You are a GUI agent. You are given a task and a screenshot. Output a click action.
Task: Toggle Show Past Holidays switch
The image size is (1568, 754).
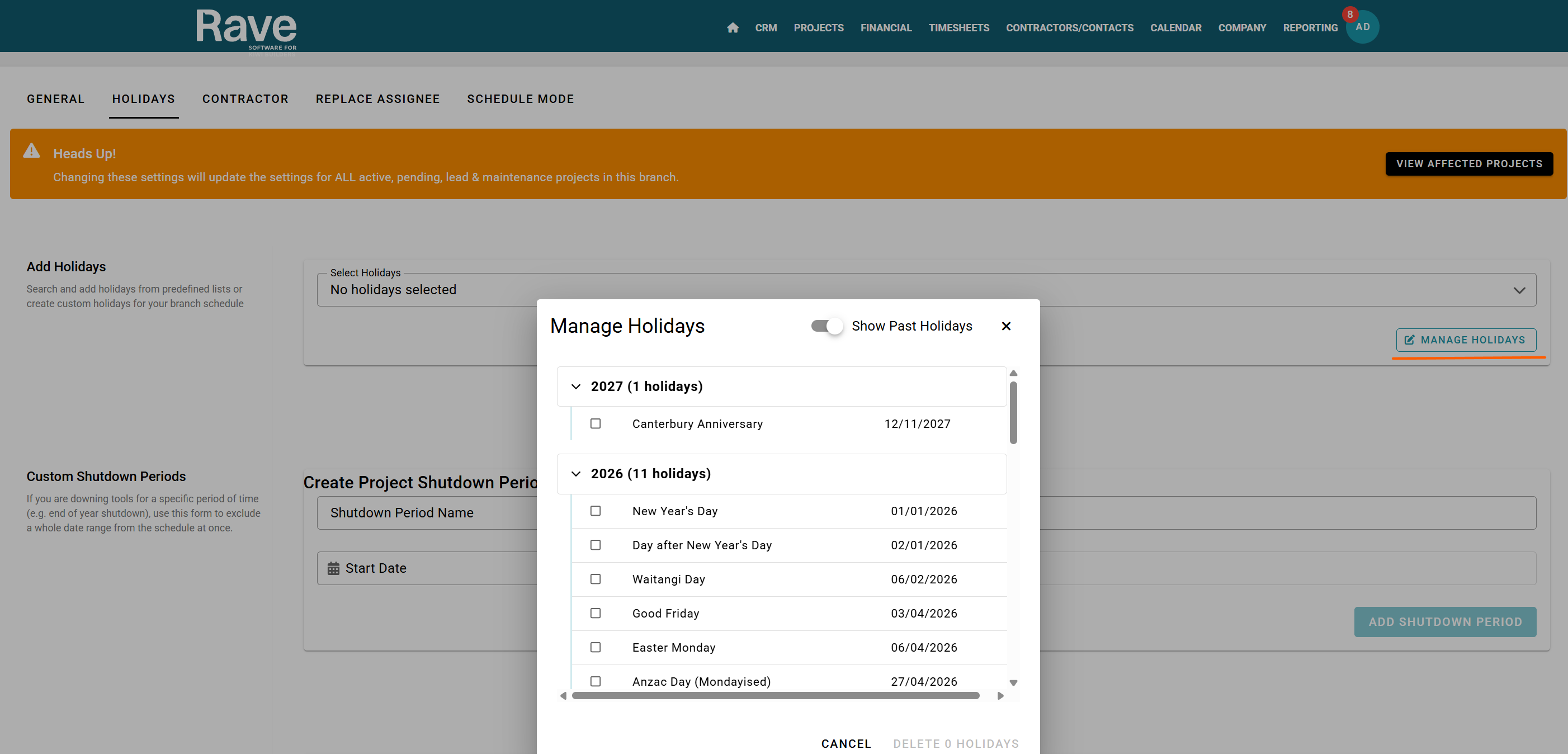click(826, 326)
